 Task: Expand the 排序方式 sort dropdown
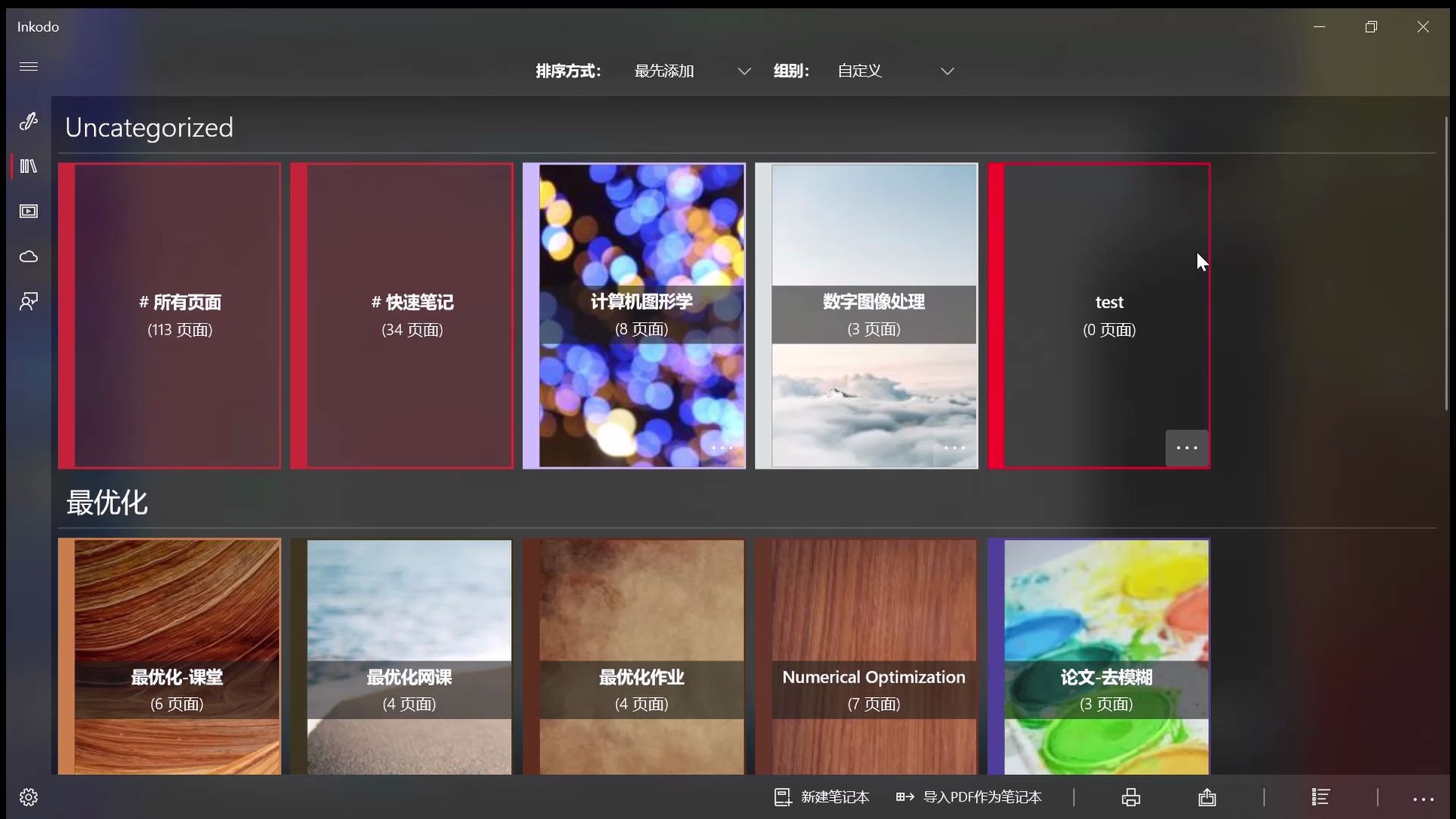pyautogui.click(x=692, y=71)
